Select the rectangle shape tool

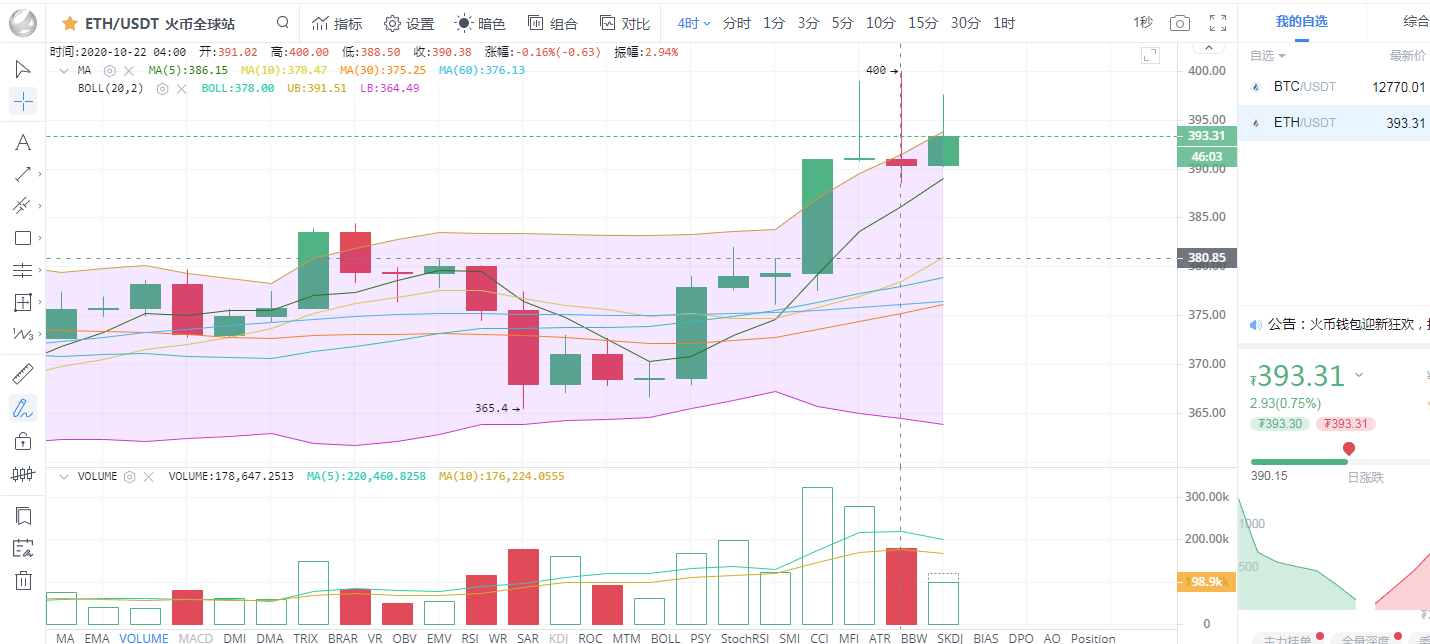(22, 238)
